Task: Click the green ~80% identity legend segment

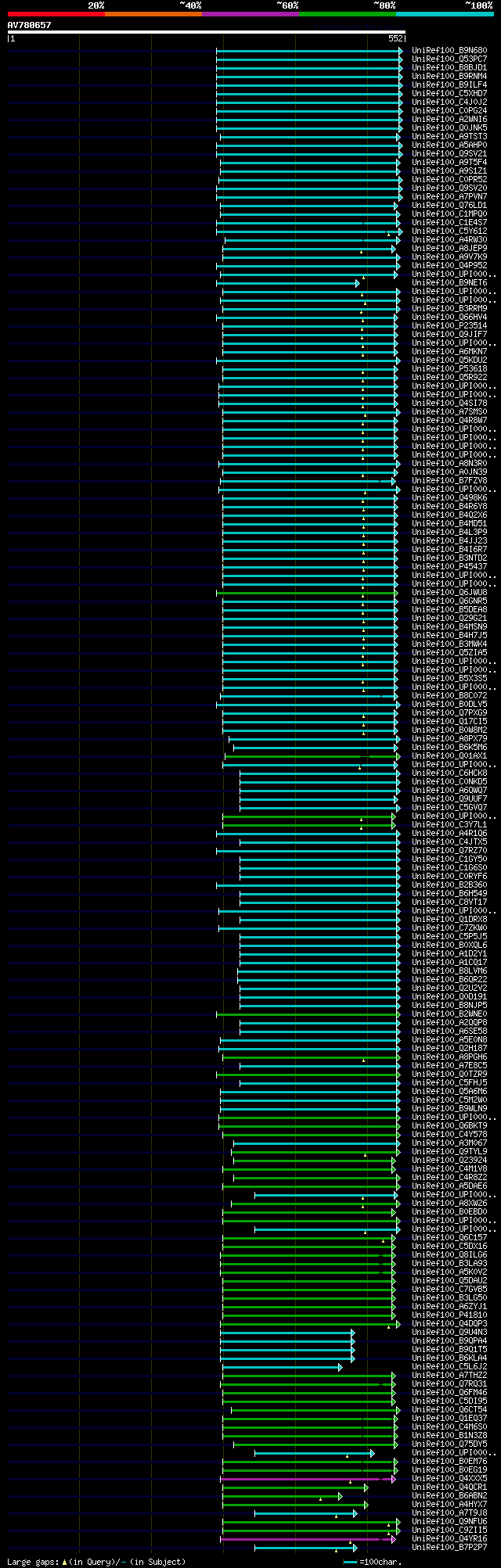Action: (348, 14)
